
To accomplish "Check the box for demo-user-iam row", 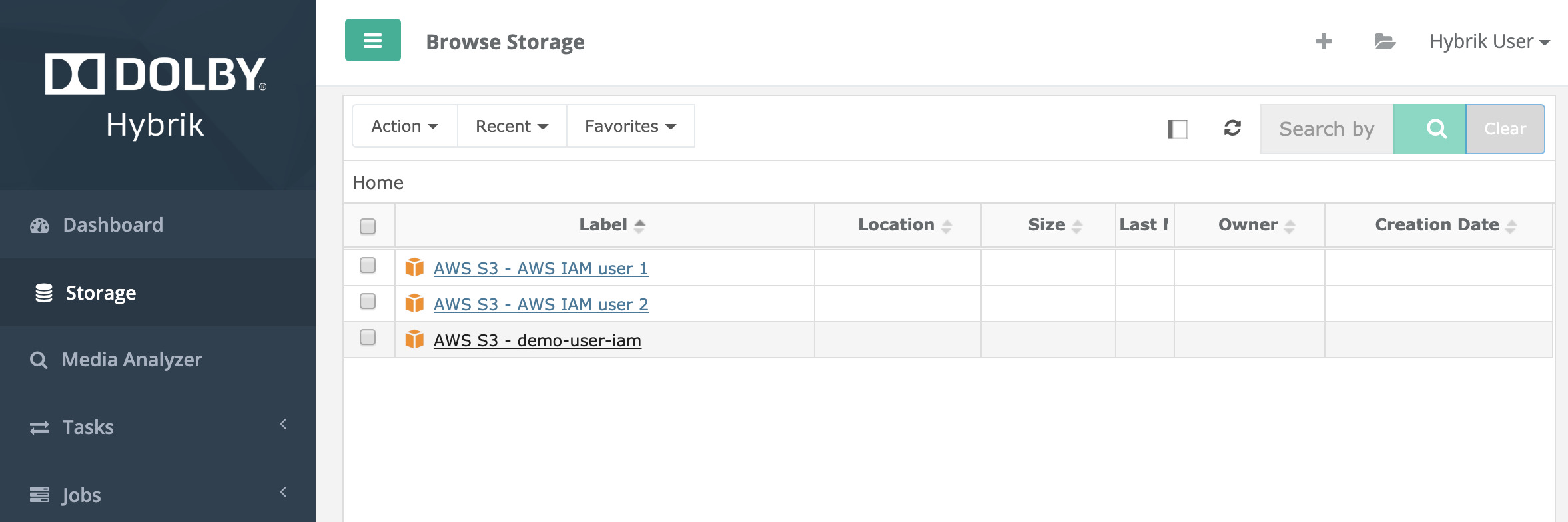I will pyautogui.click(x=368, y=337).
